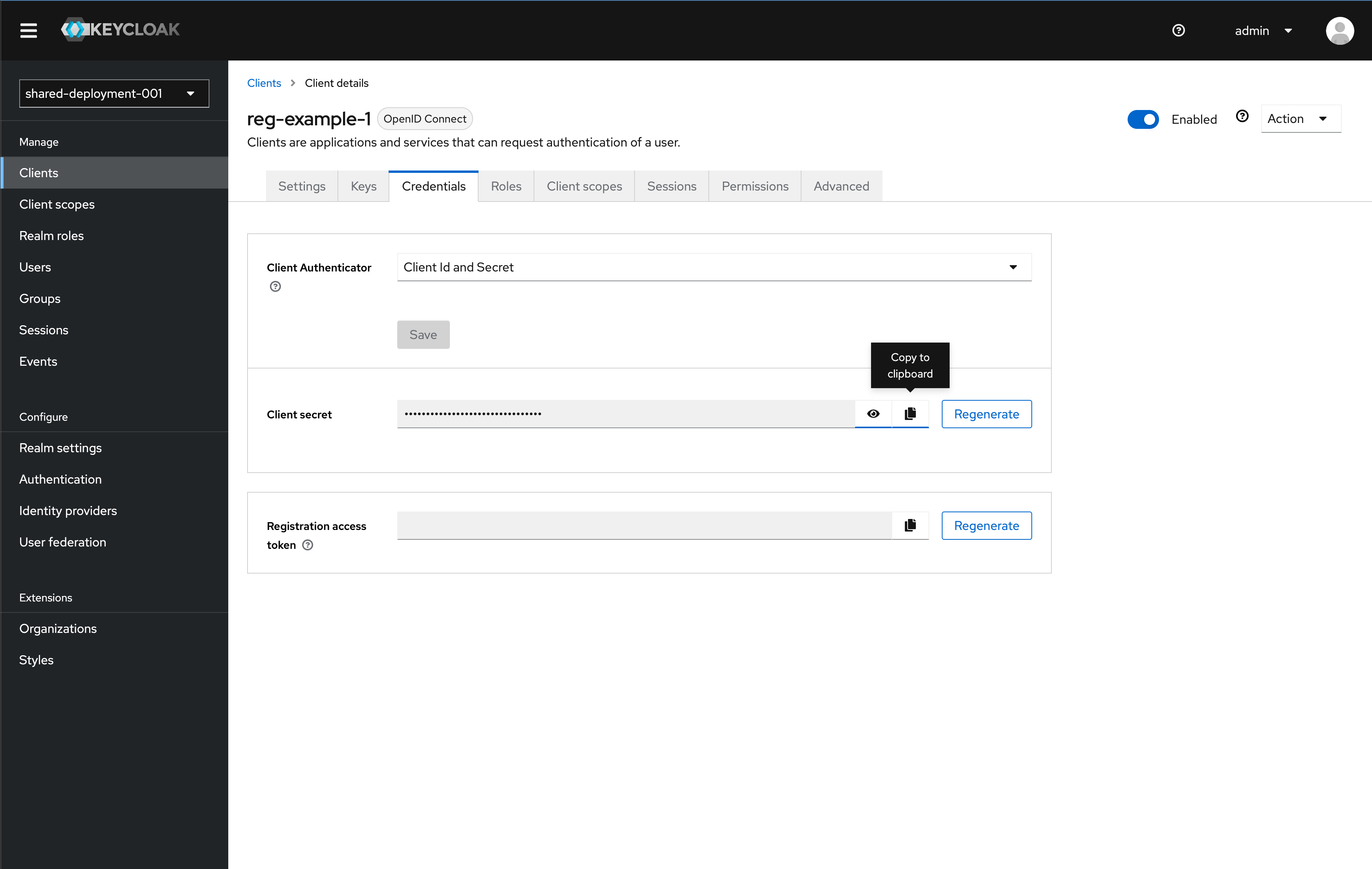
Task: Follow the Clients breadcrumb link
Action: point(264,82)
